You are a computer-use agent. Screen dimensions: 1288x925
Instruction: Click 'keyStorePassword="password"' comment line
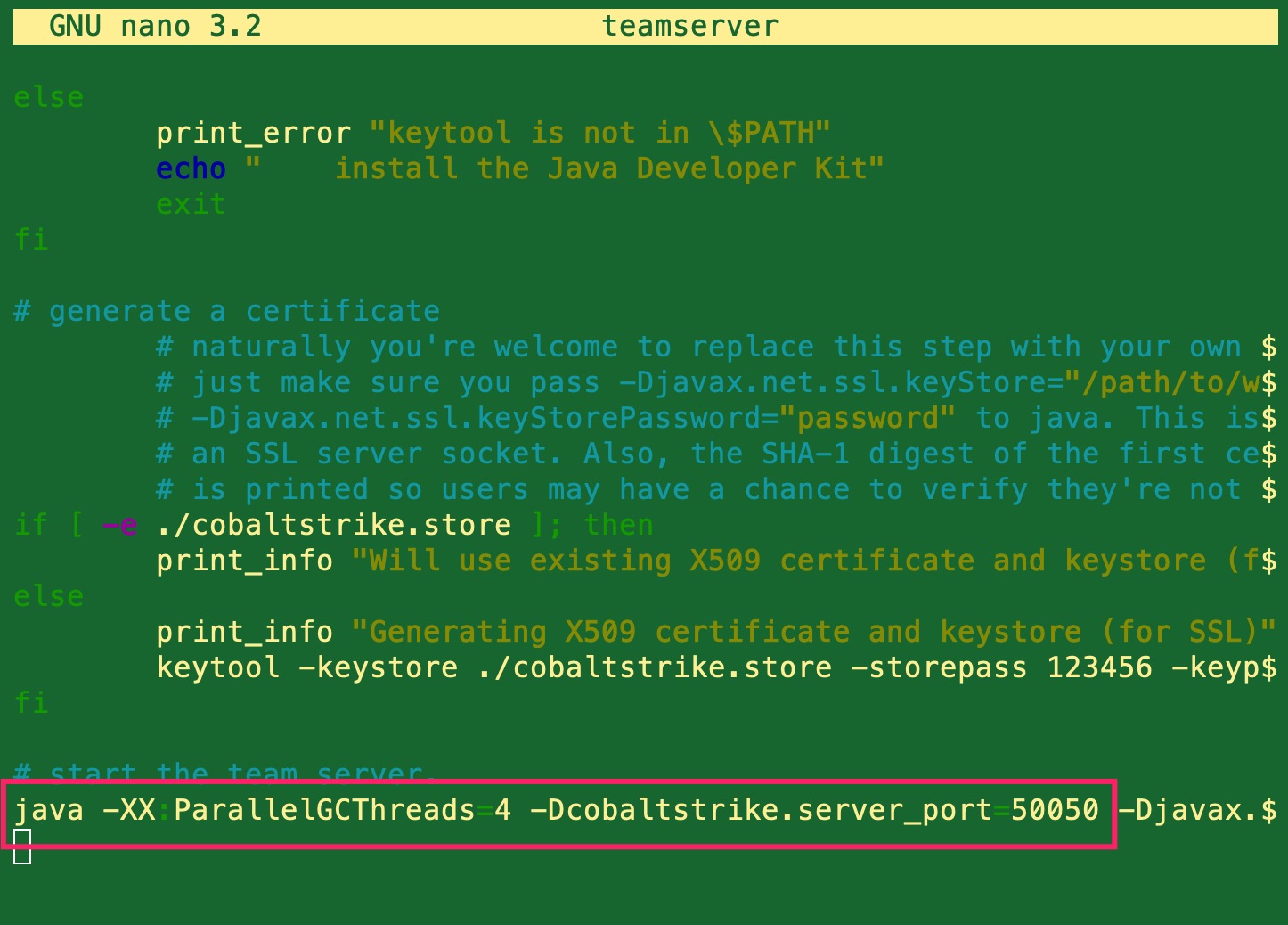(x=717, y=418)
